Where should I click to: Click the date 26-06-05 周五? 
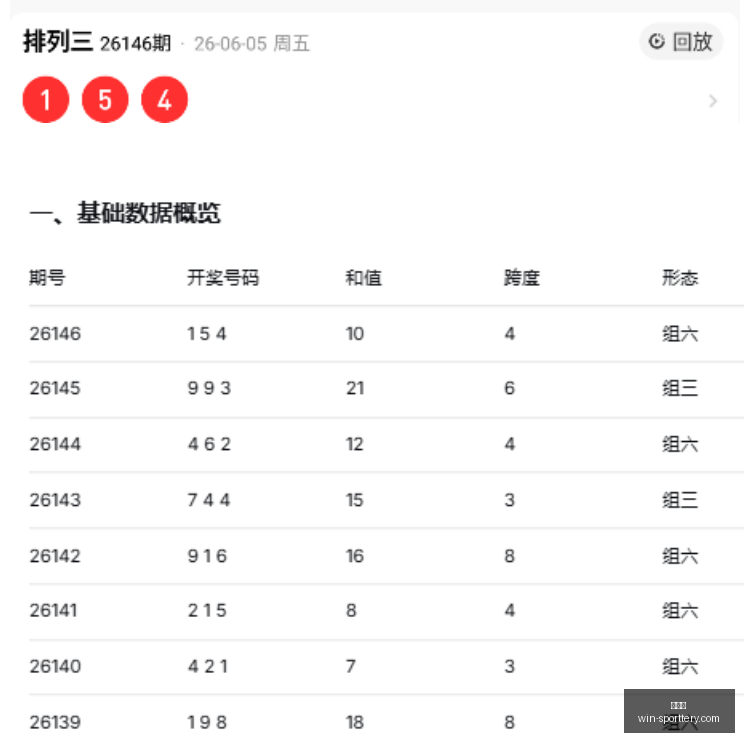[x=252, y=44]
